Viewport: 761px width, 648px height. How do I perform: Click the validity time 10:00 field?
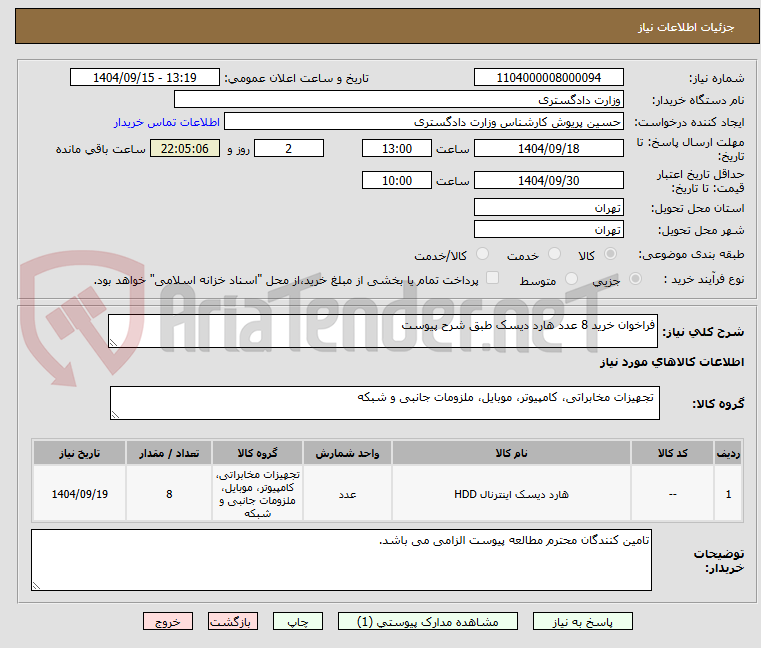397,180
